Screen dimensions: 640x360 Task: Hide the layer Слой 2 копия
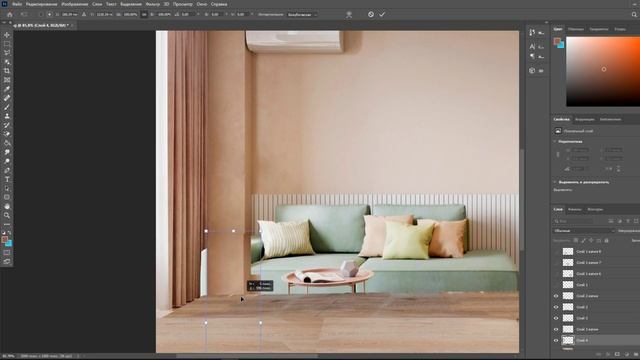coord(556,296)
